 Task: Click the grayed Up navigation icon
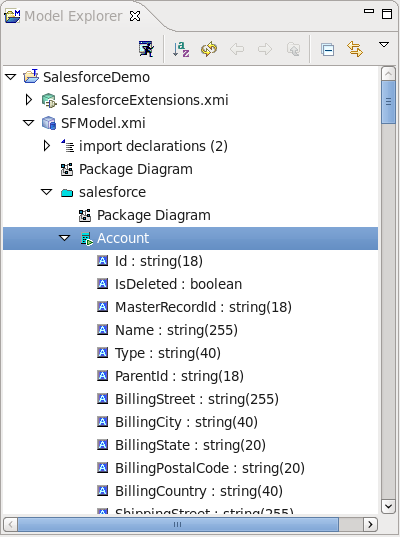click(293, 49)
